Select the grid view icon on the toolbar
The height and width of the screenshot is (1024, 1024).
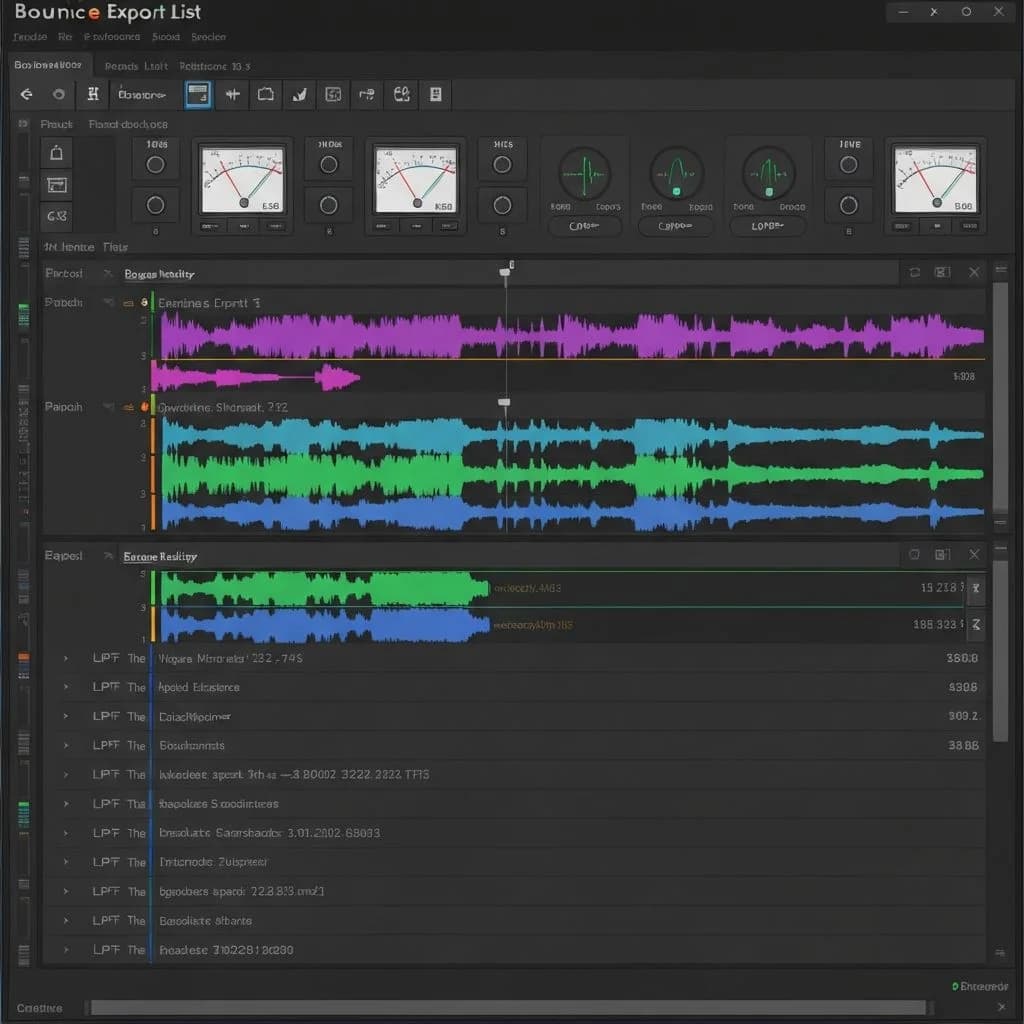pyautogui.click(x=333, y=95)
